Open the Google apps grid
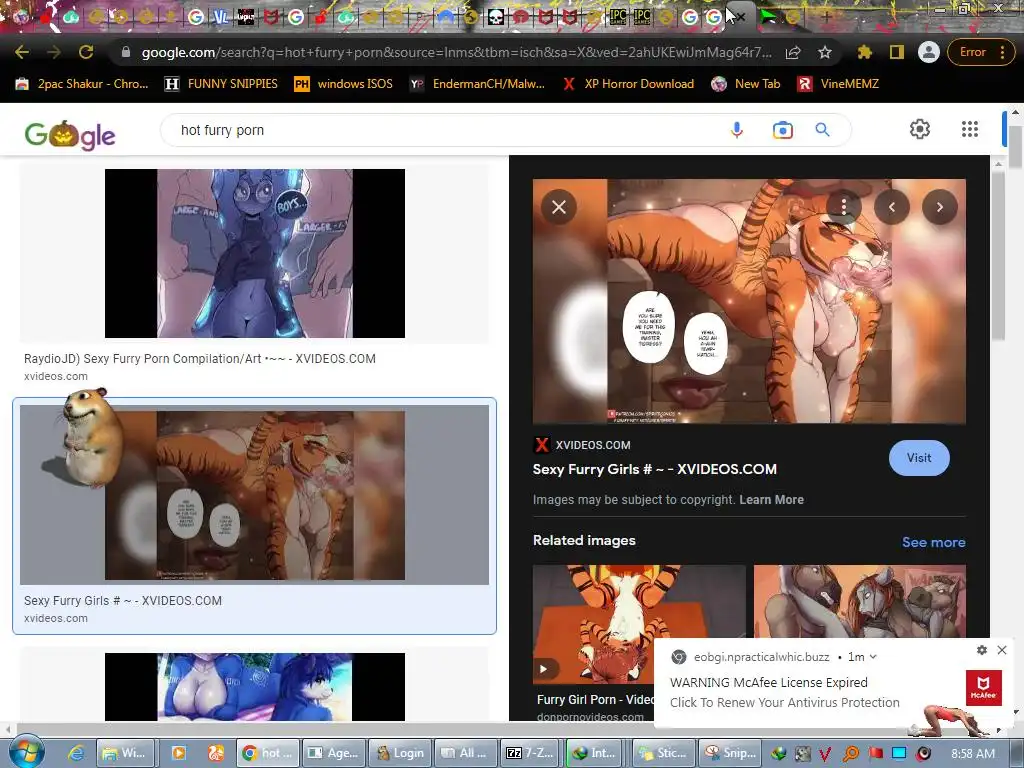This screenshot has width=1024, height=768. point(970,129)
